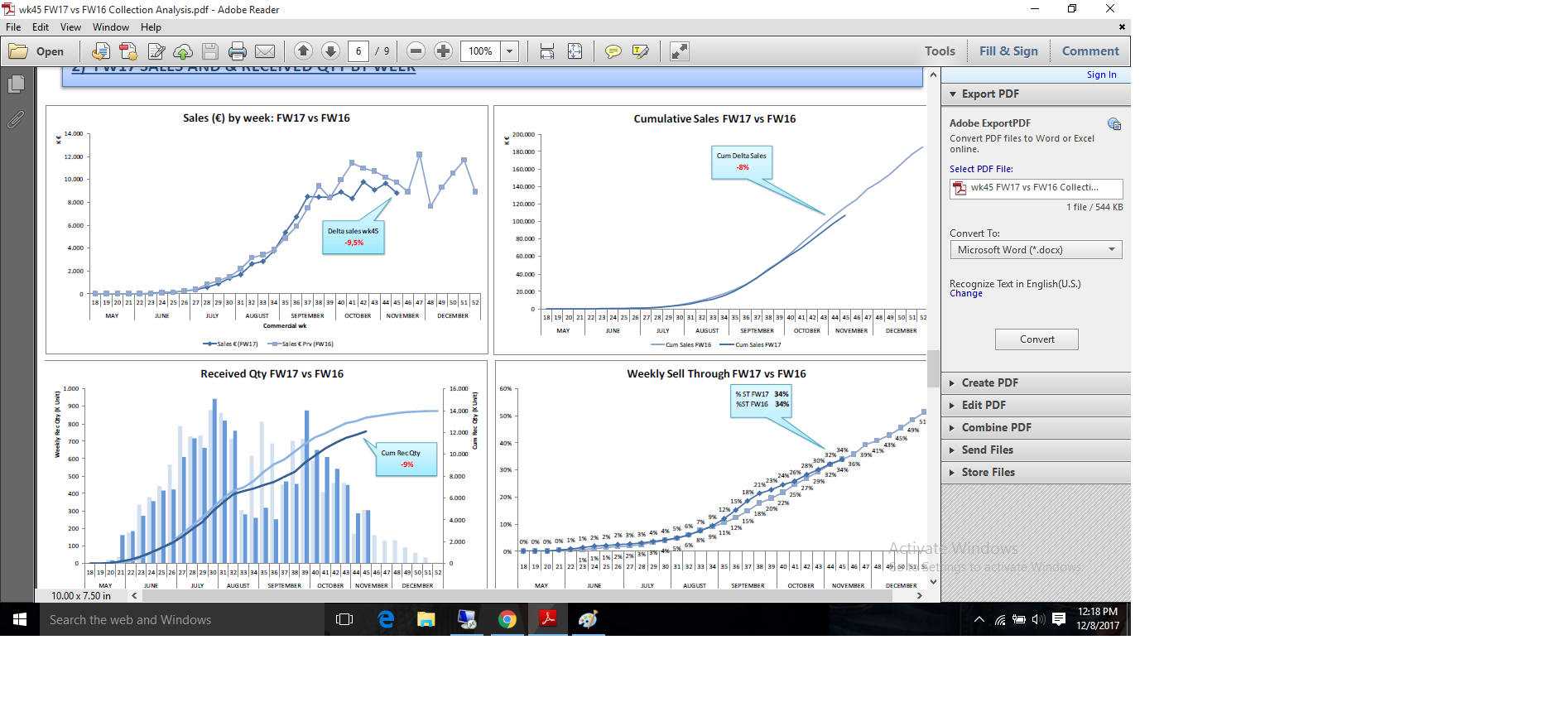1568x707 pixels.
Task: Click the Change language link
Action: point(966,294)
